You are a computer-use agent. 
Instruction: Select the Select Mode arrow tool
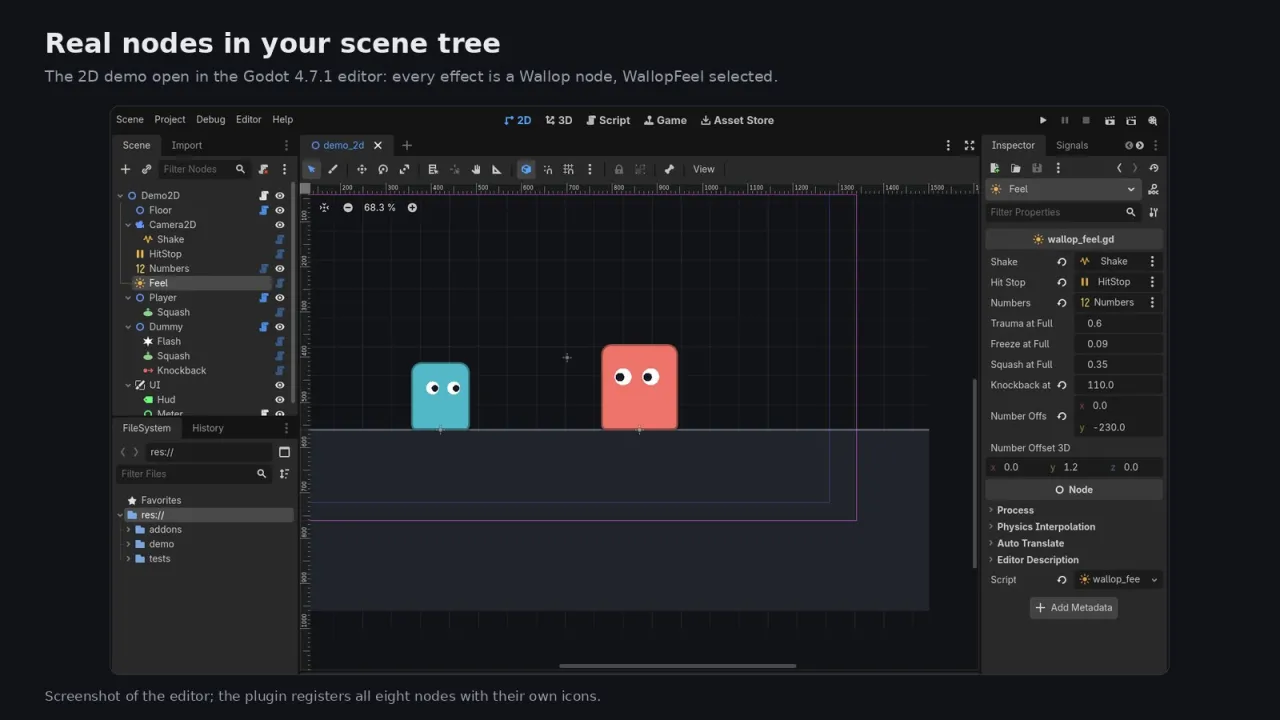[x=312, y=169]
